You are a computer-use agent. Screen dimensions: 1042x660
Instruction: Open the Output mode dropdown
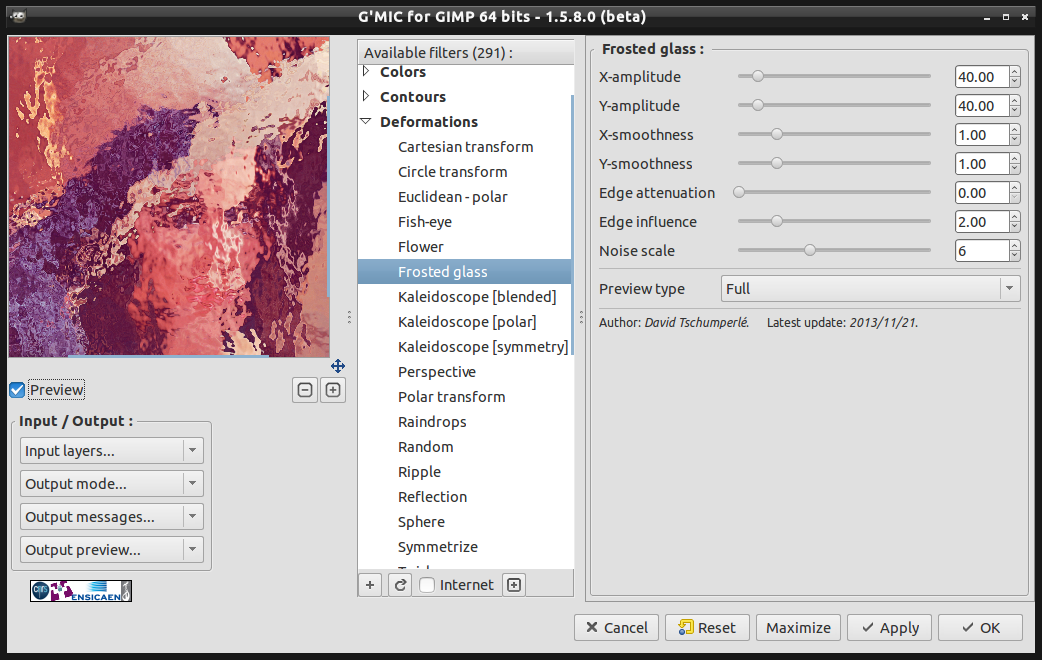[112, 484]
